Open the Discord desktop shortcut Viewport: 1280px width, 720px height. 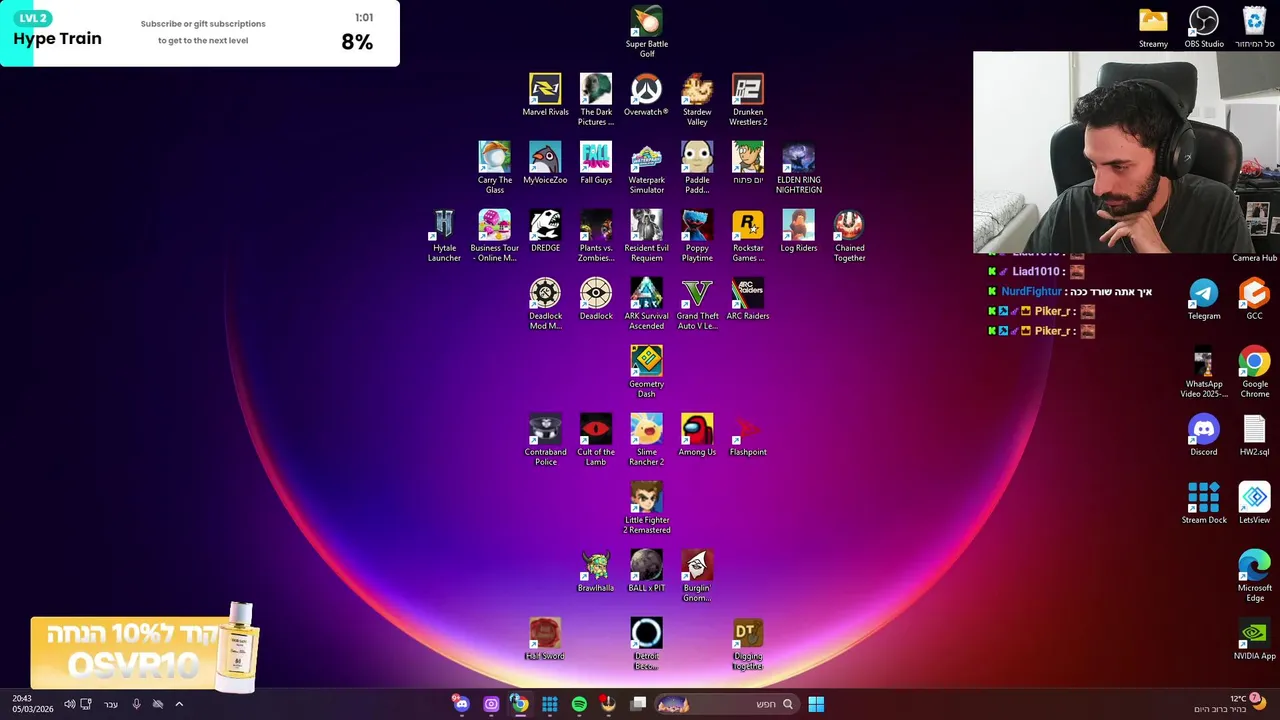1204,435
